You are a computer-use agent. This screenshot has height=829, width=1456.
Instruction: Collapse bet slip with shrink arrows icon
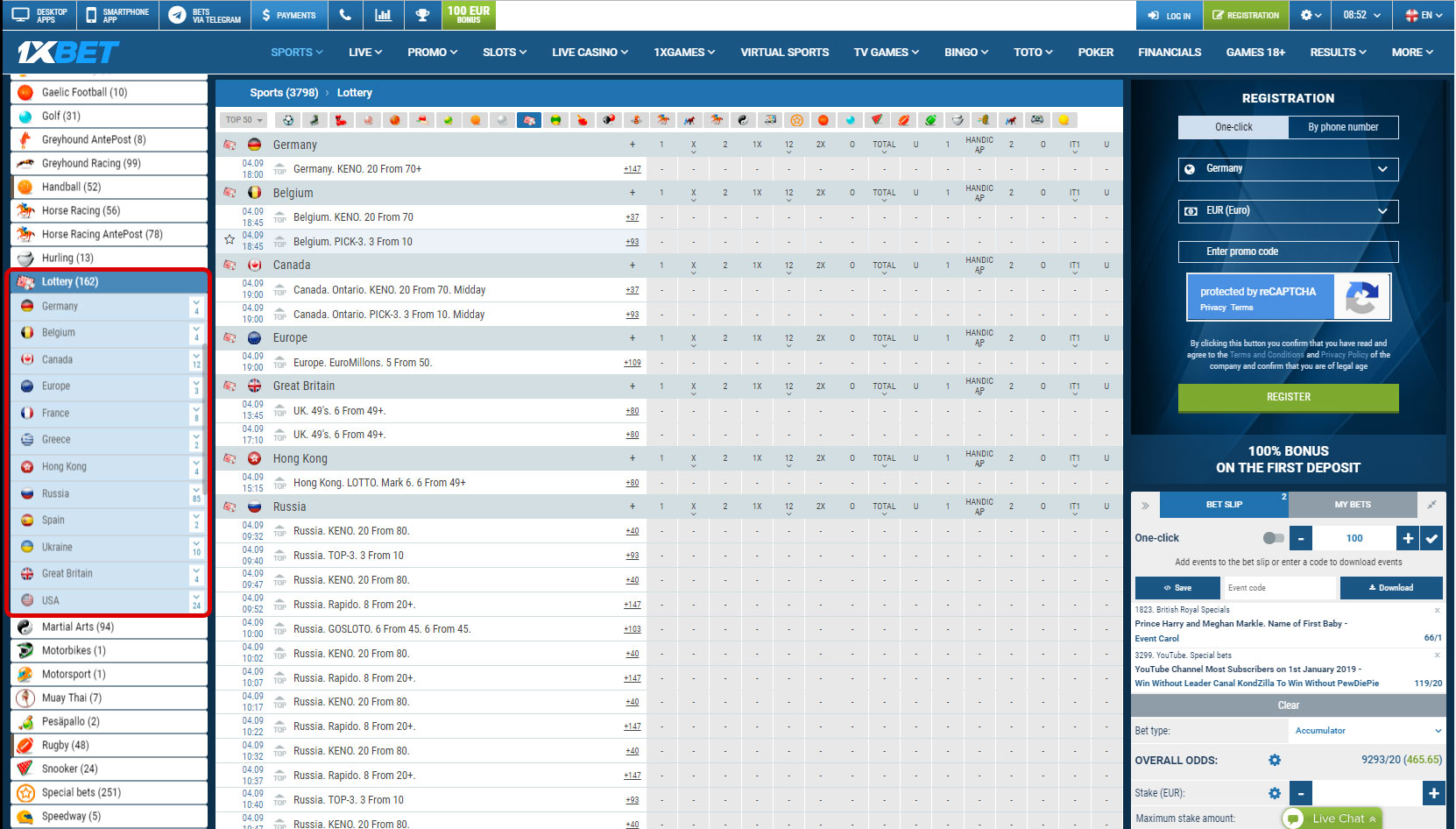pyautogui.click(x=1431, y=505)
